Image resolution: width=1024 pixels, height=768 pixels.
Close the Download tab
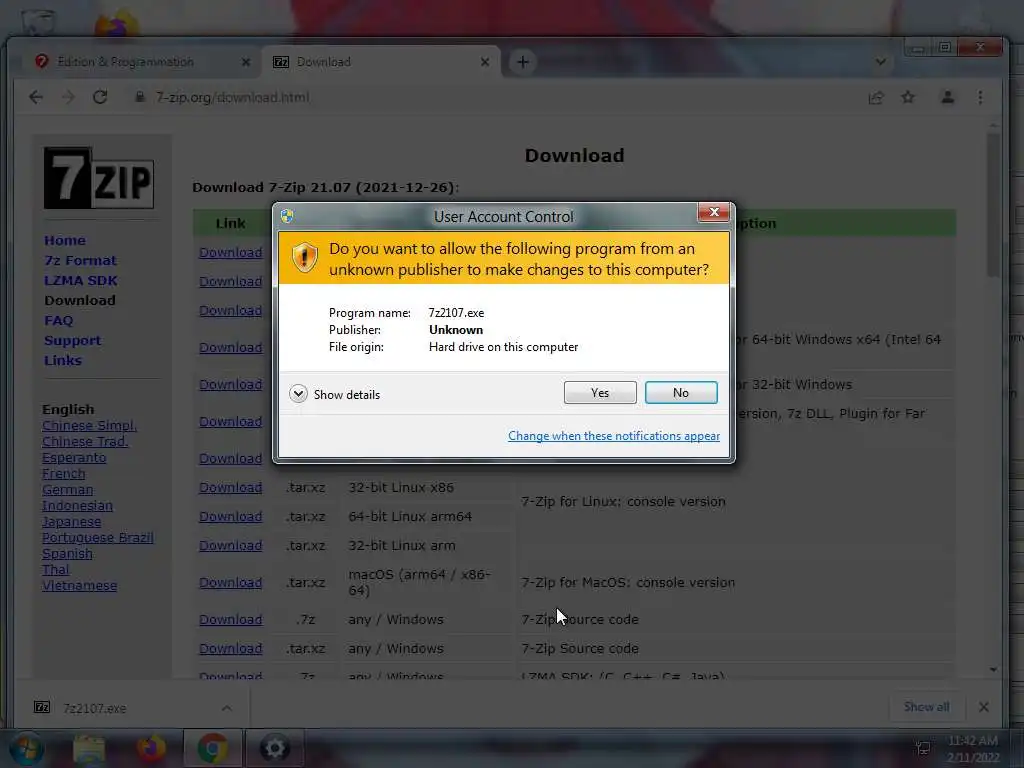click(x=485, y=62)
